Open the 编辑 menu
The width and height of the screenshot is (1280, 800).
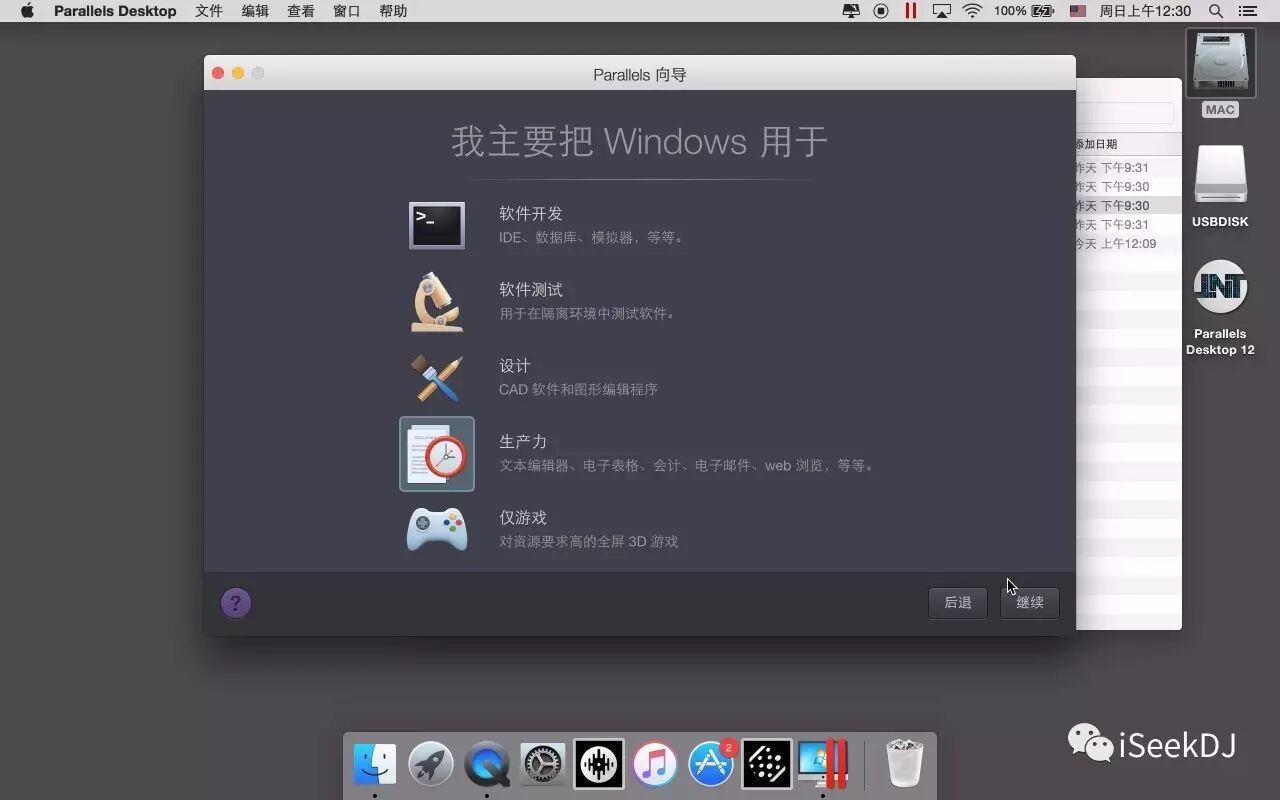(255, 11)
